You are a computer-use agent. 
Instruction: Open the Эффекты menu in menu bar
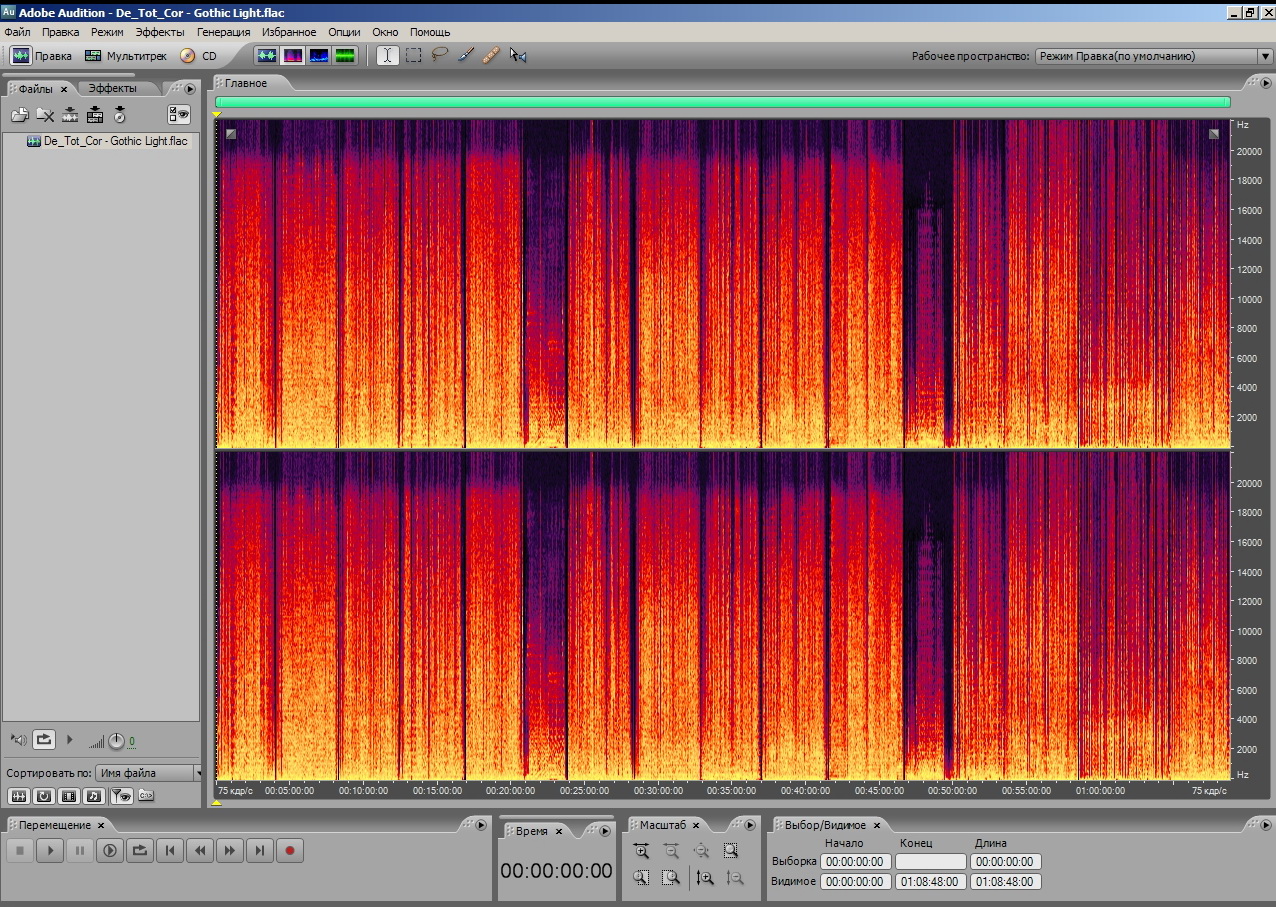pyautogui.click(x=160, y=32)
